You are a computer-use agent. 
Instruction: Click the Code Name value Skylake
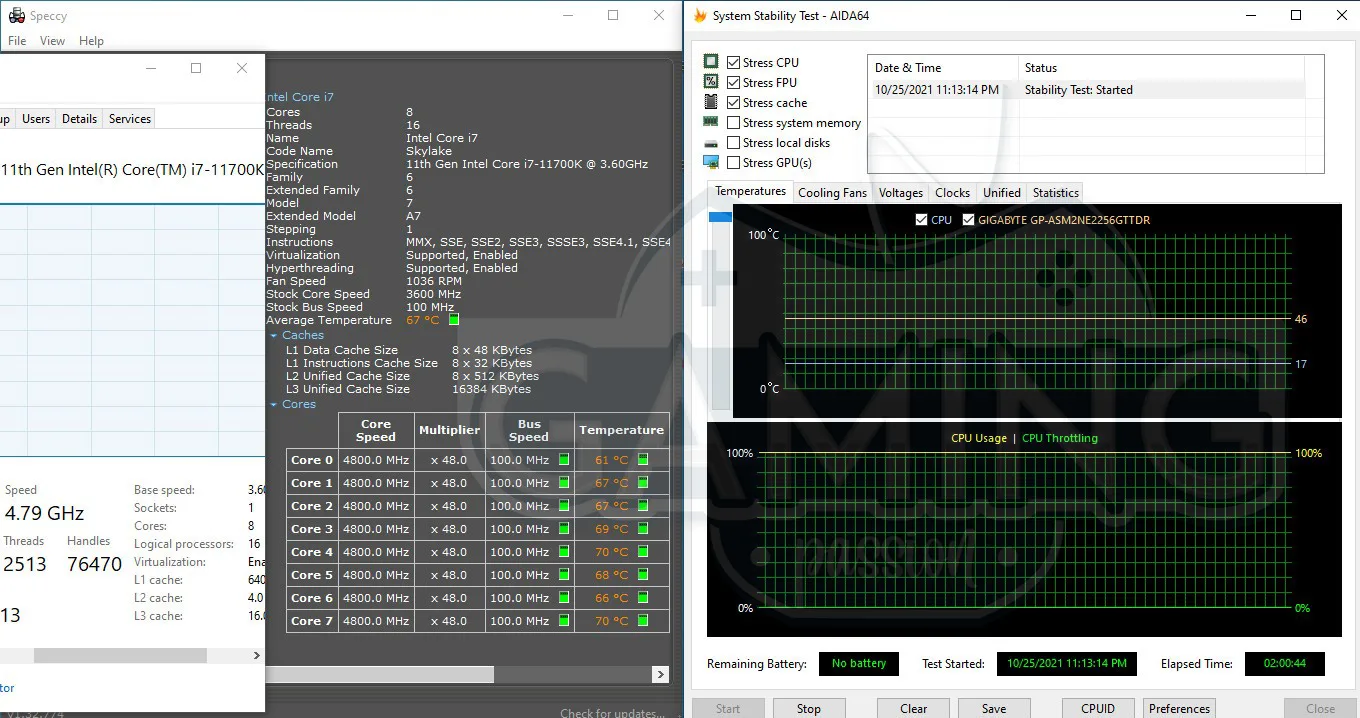coord(428,151)
